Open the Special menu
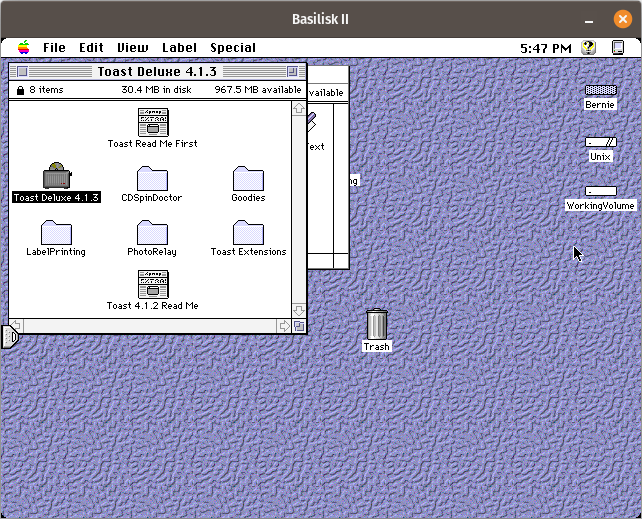 [x=233, y=48]
